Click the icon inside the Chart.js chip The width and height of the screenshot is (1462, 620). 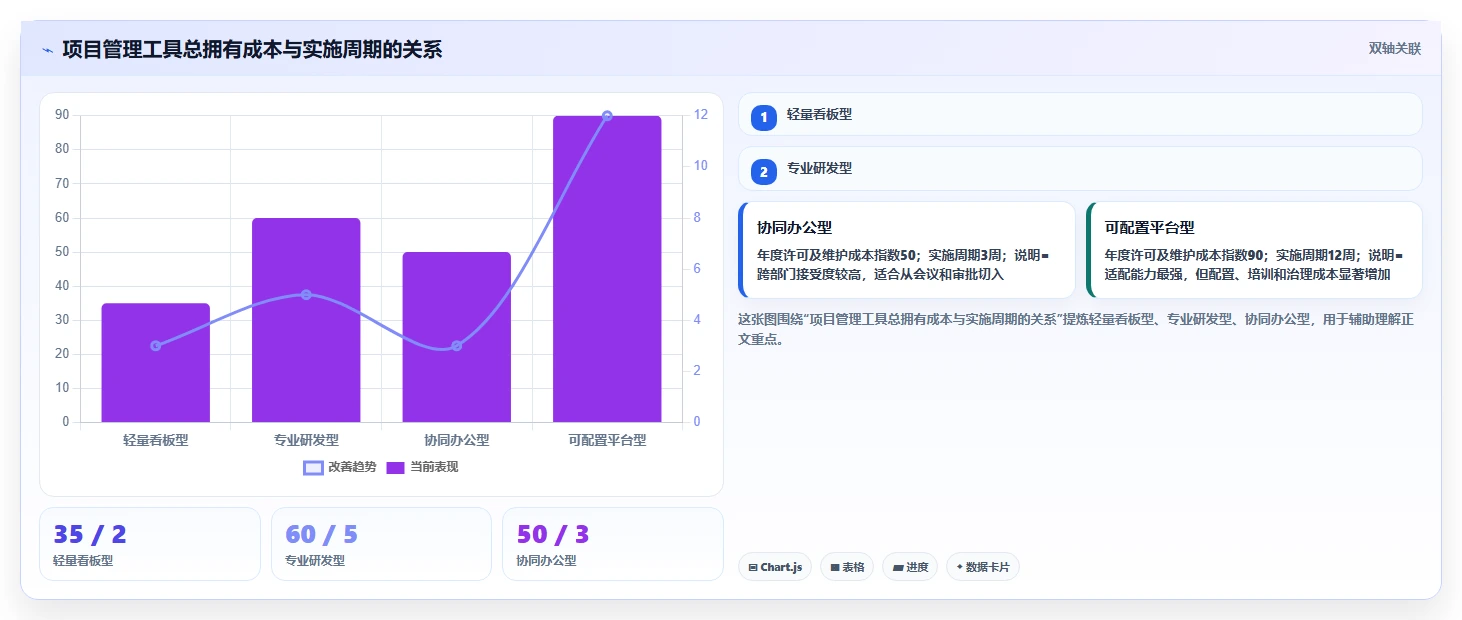(753, 568)
